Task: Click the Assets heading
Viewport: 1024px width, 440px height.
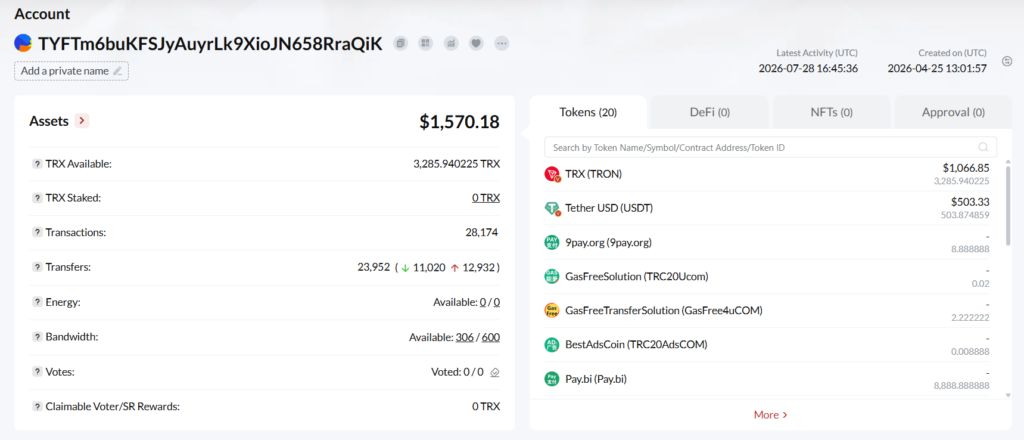Action: tap(49, 121)
